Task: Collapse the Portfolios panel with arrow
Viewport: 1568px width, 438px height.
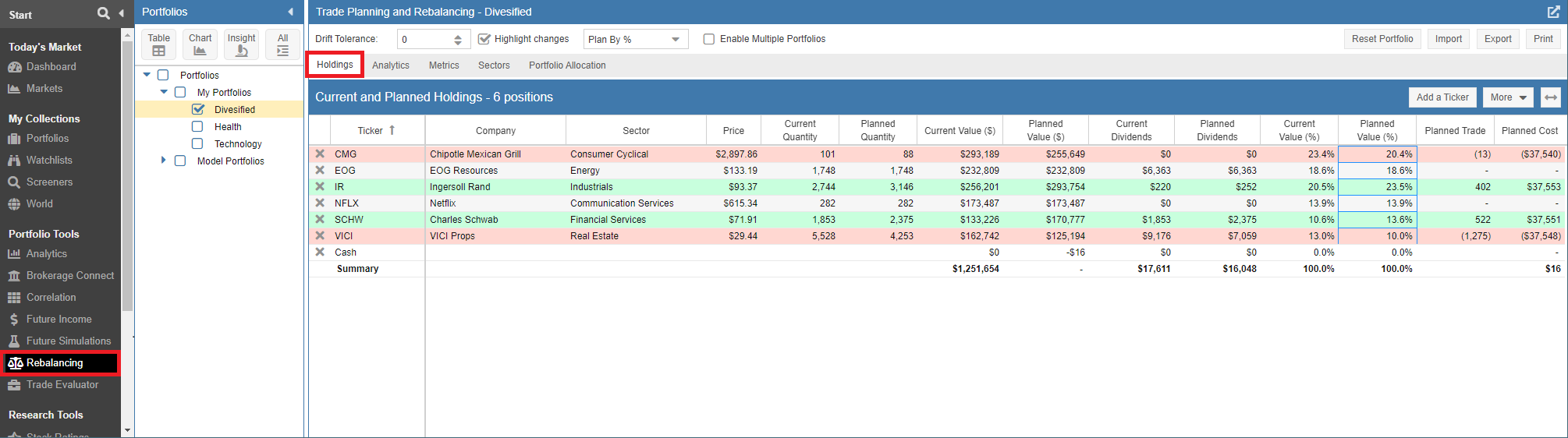Action: tap(290, 12)
